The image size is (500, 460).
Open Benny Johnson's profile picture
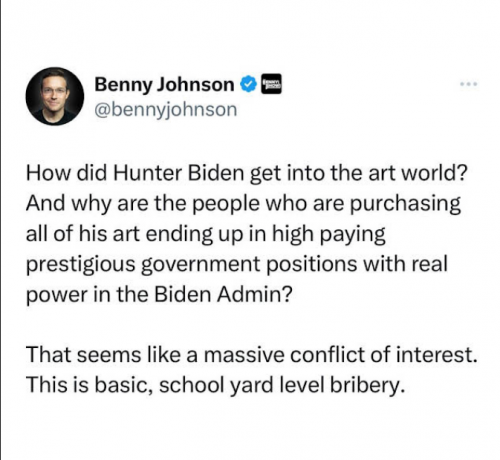(x=55, y=96)
